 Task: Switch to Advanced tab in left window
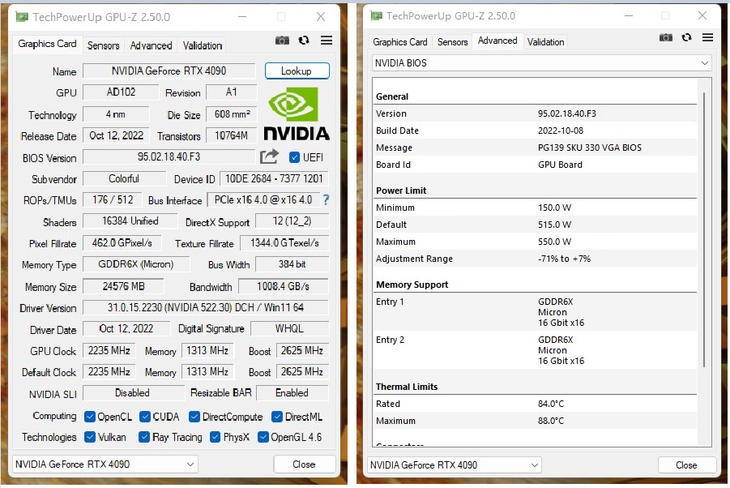click(x=151, y=46)
